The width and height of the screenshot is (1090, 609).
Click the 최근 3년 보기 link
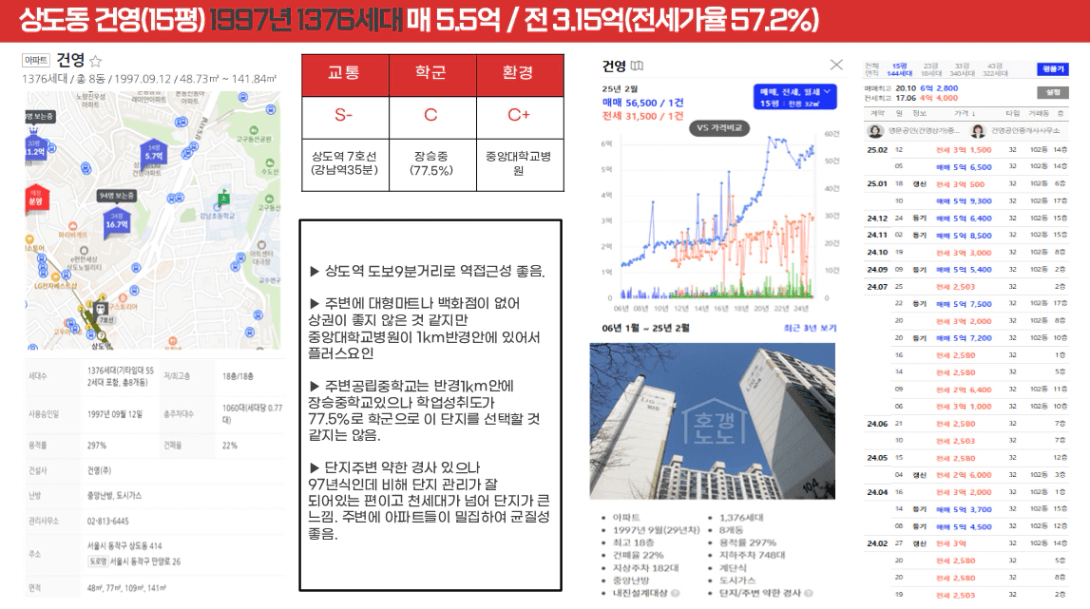(x=810, y=328)
